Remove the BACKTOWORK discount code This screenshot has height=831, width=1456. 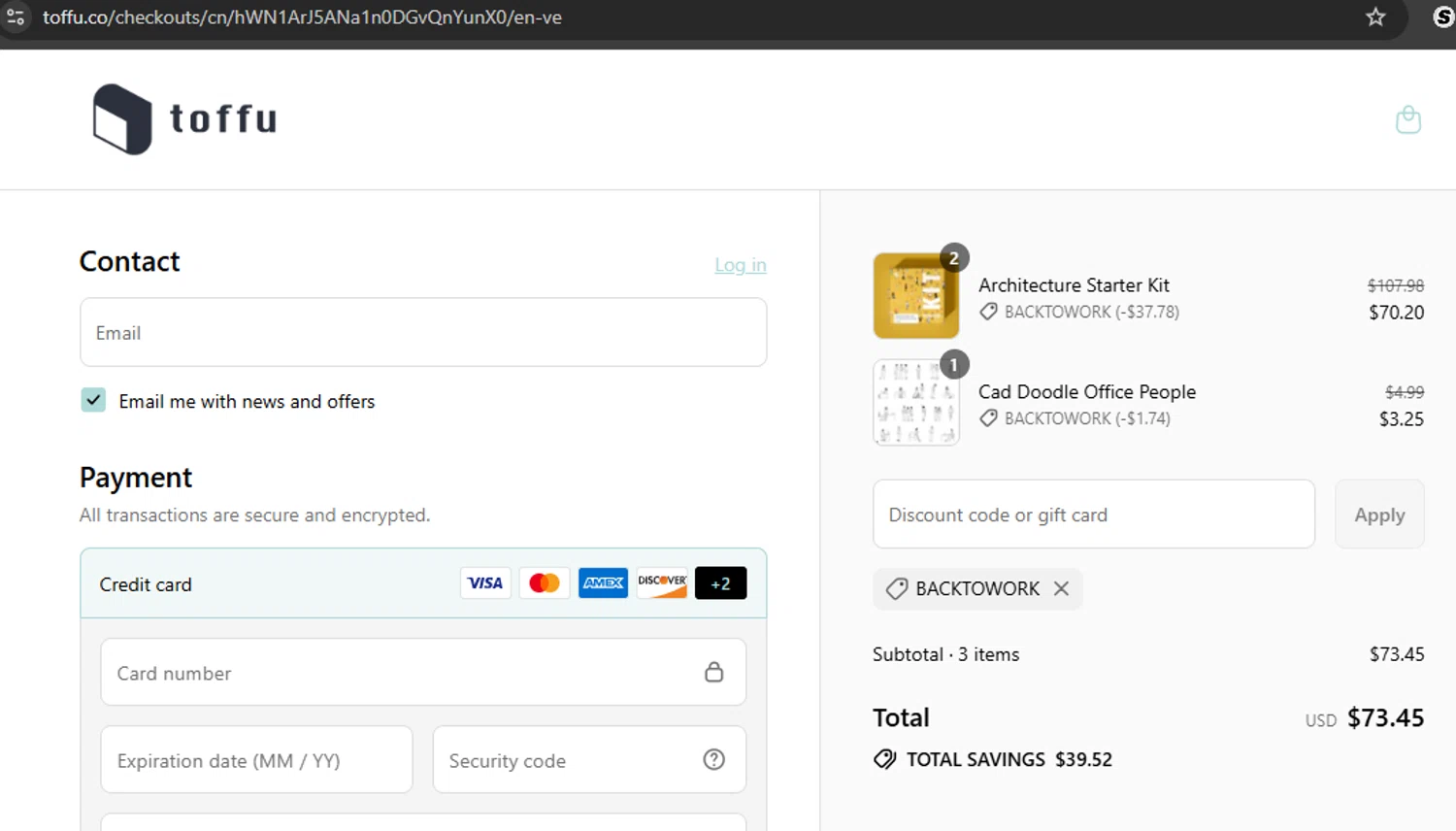click(x=1061, y=588)
